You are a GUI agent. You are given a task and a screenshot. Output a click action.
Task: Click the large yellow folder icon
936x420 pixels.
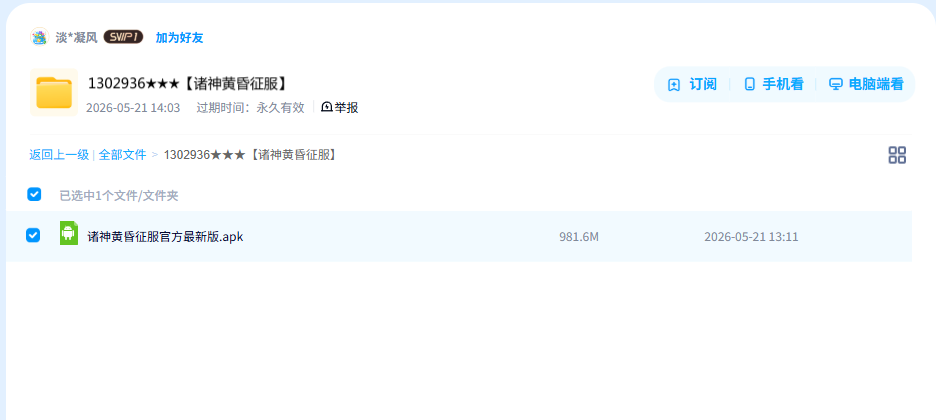54,92
